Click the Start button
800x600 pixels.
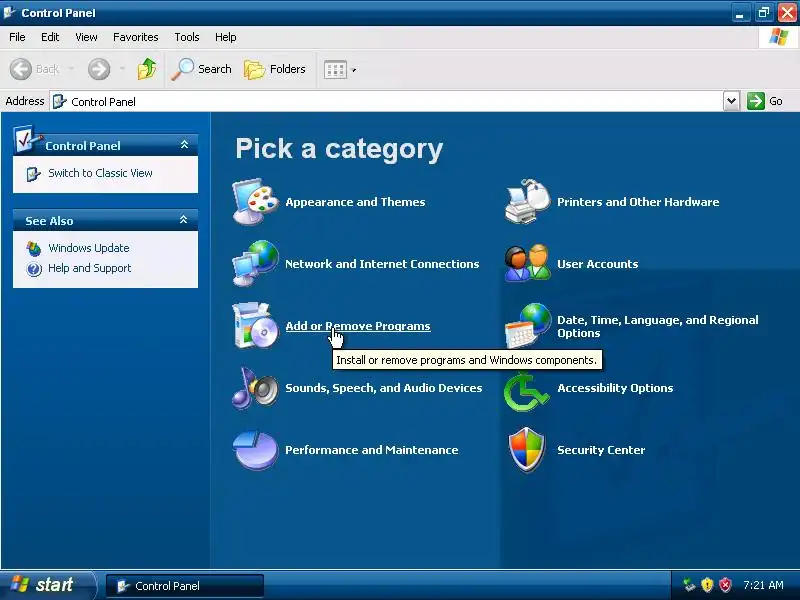[47, 585]
